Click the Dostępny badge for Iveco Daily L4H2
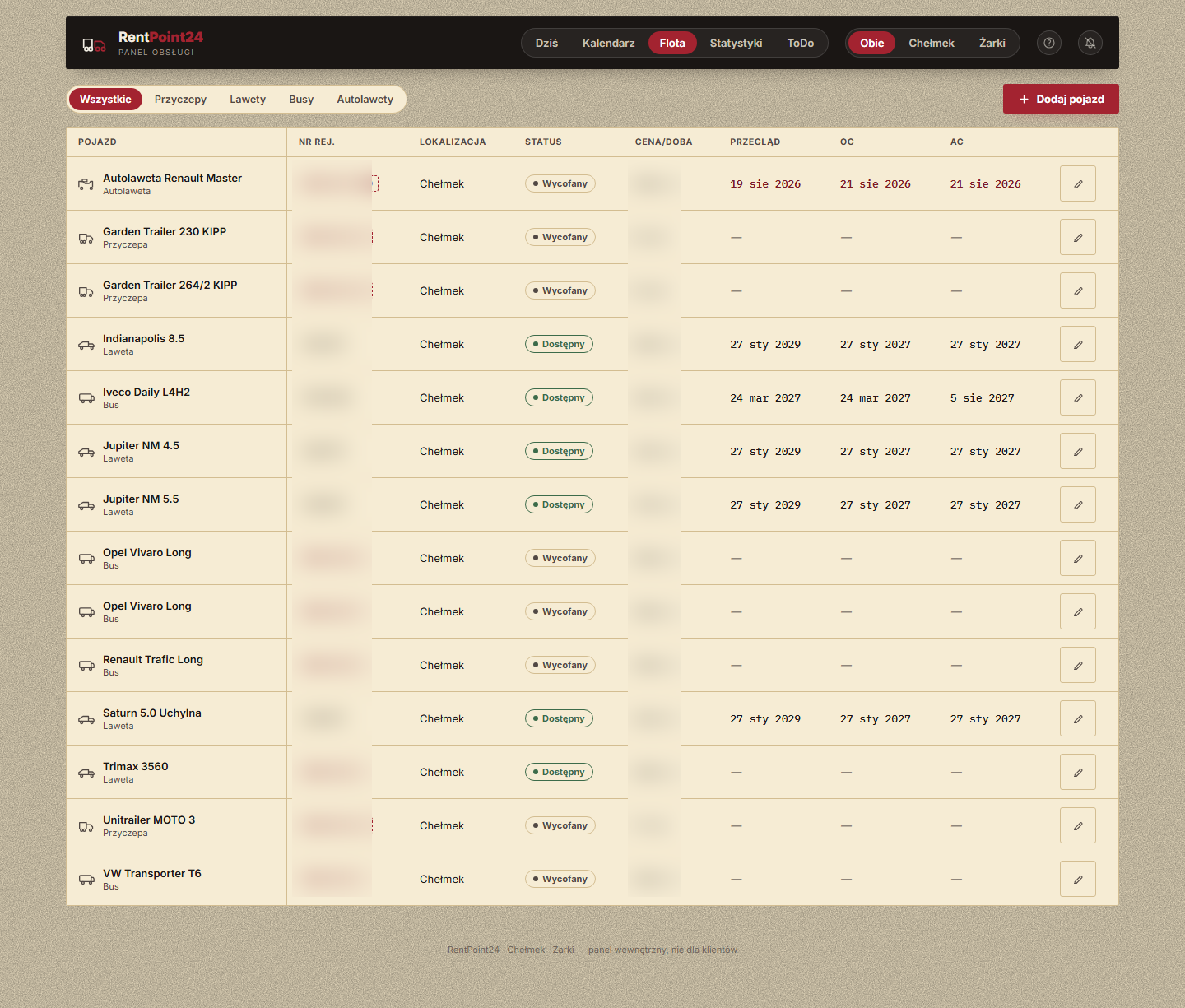Screen dimensions: 1185x1008 pos(559,397)
